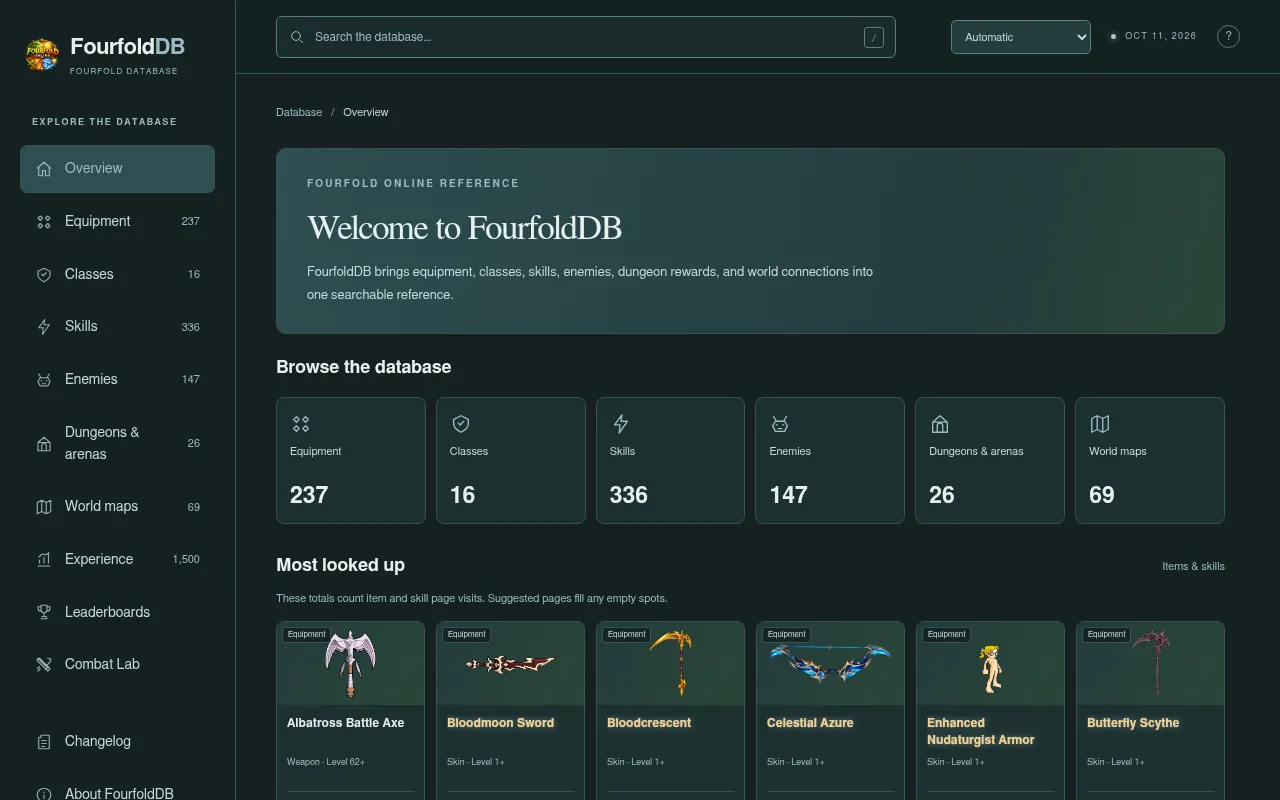Click the OCT 11, 2026 date text
The height and width of the screenshot is (800, 1280).
[x=1161, y=36]
